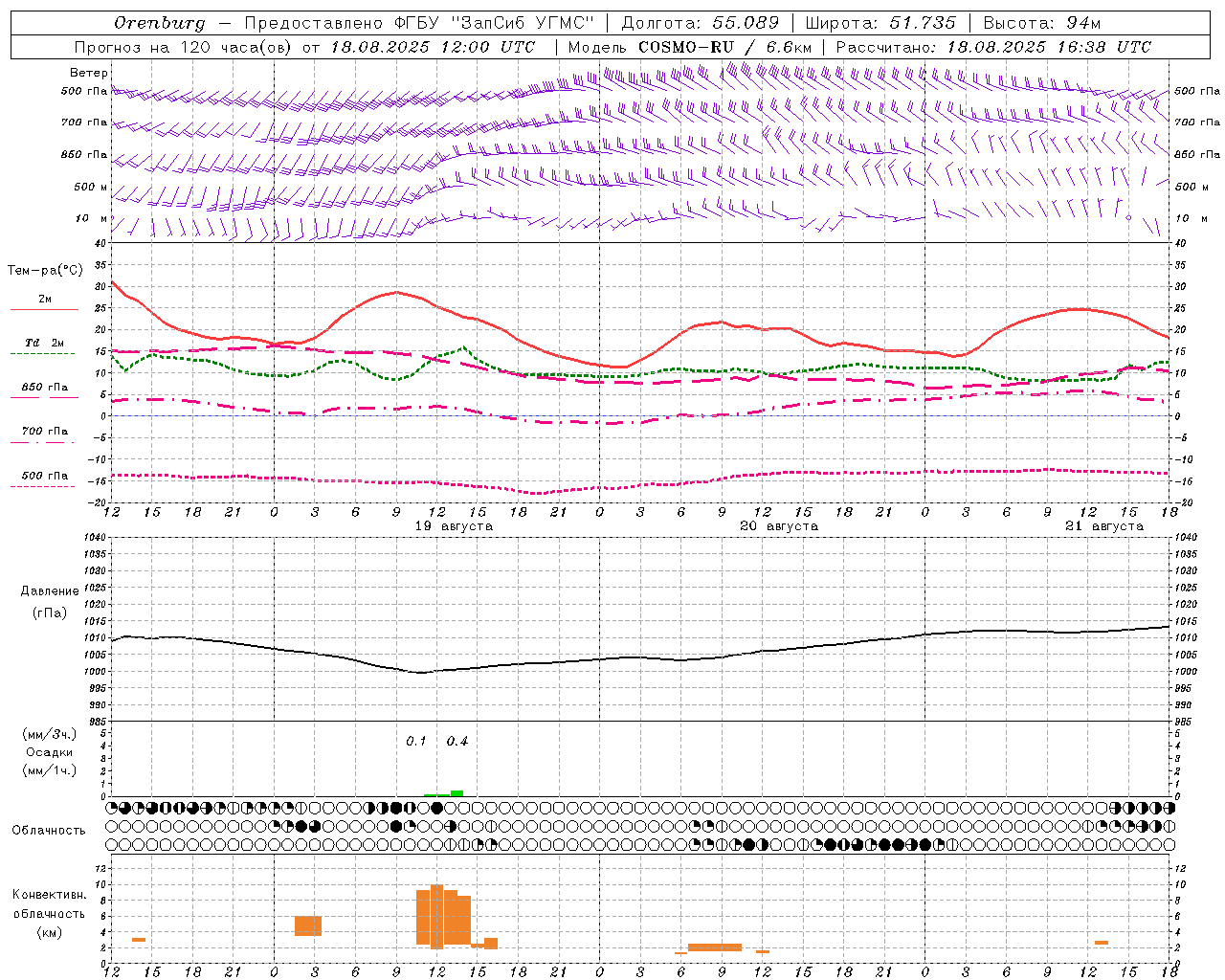Click the "Тем-ра(°C)" temperature label
This screenshot has height=980, width=1225.
click(x=45, y=271)
